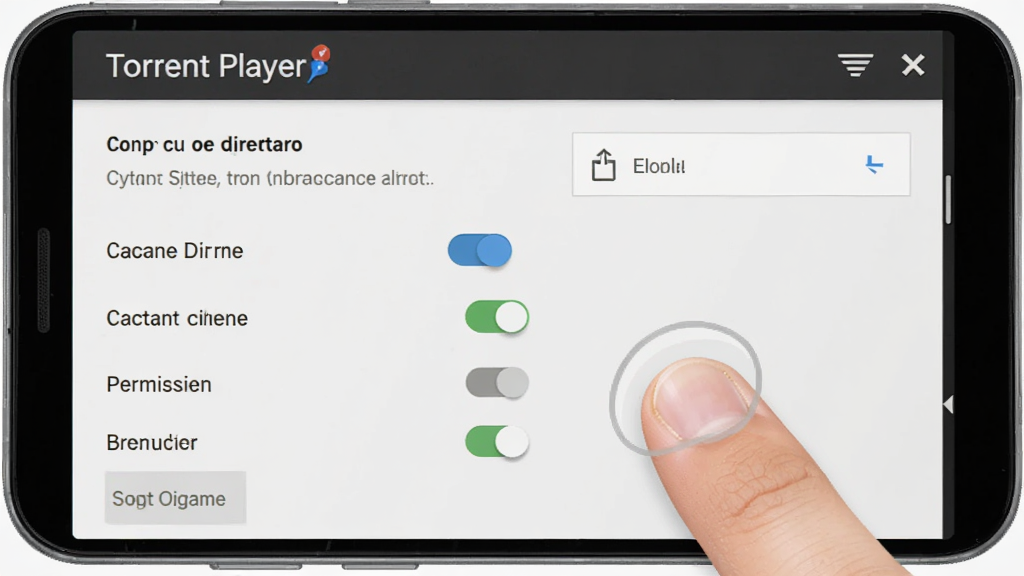Open the filter menu icon in header
Image resolution: width=1024 pixels, height=576 pixels.
(856, 65)
